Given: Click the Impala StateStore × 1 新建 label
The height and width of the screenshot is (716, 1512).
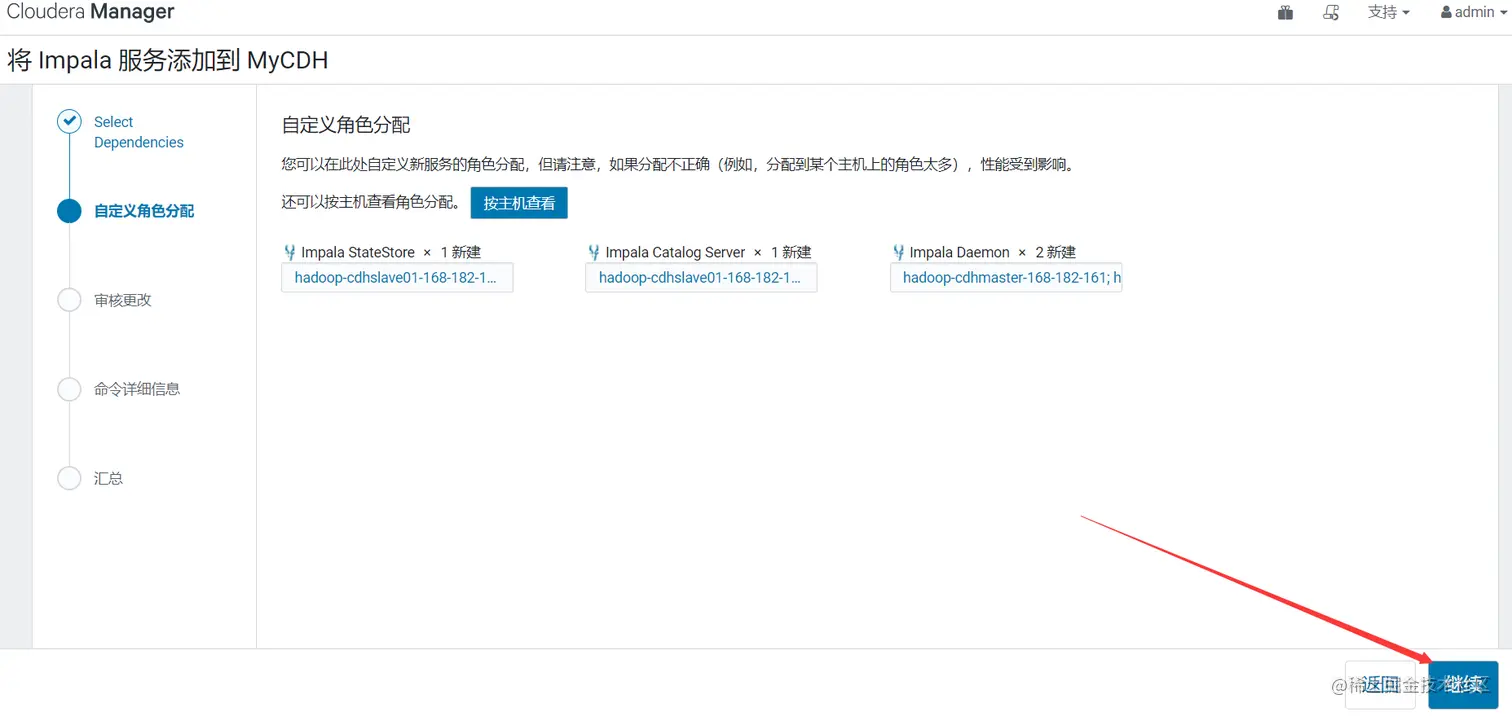Looking at the screenshot, I should [391, 253].
